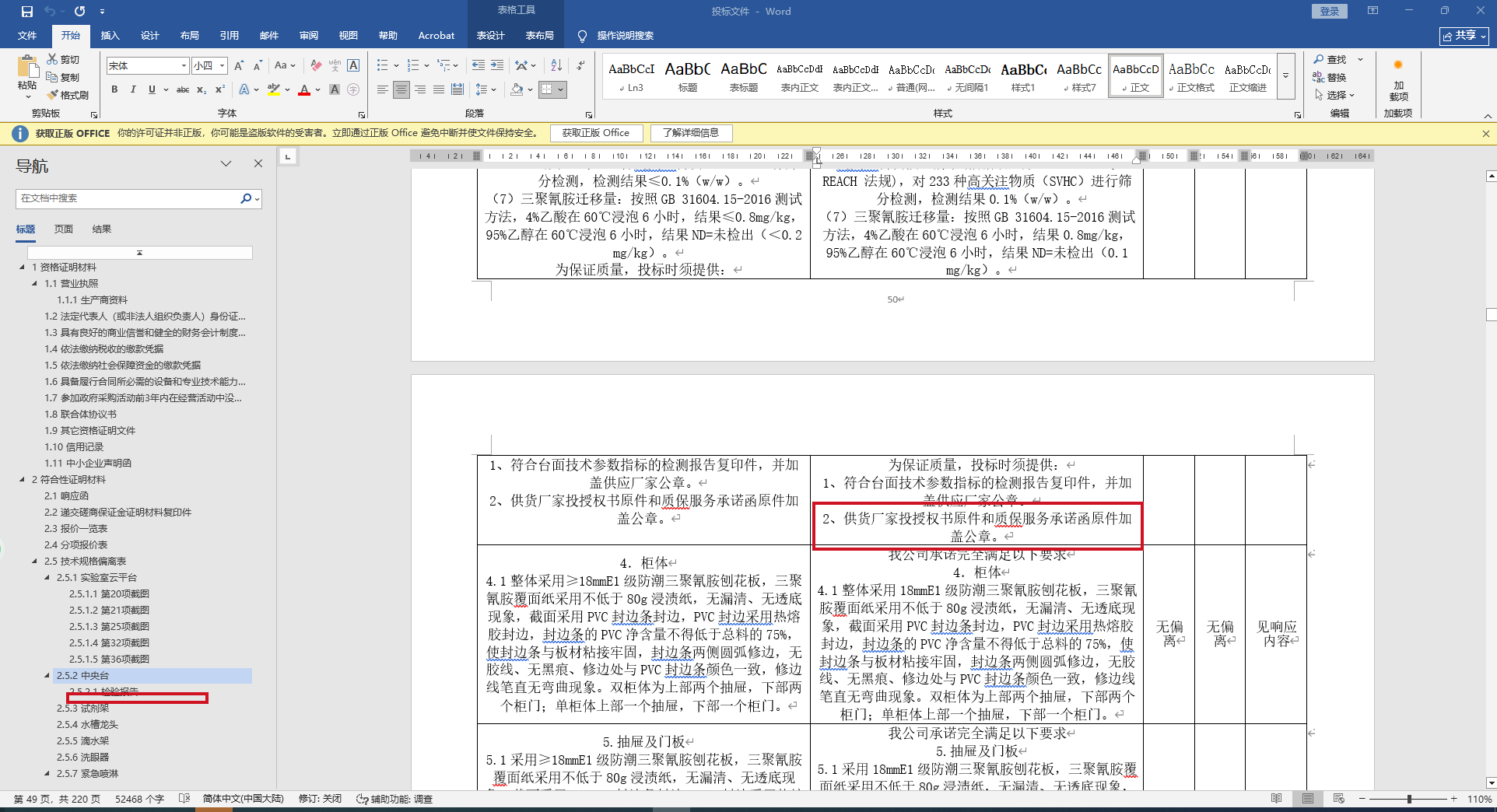Screen dimensions: 1497x812
Task: Click the red font color swatch
Action: (304, 90)
